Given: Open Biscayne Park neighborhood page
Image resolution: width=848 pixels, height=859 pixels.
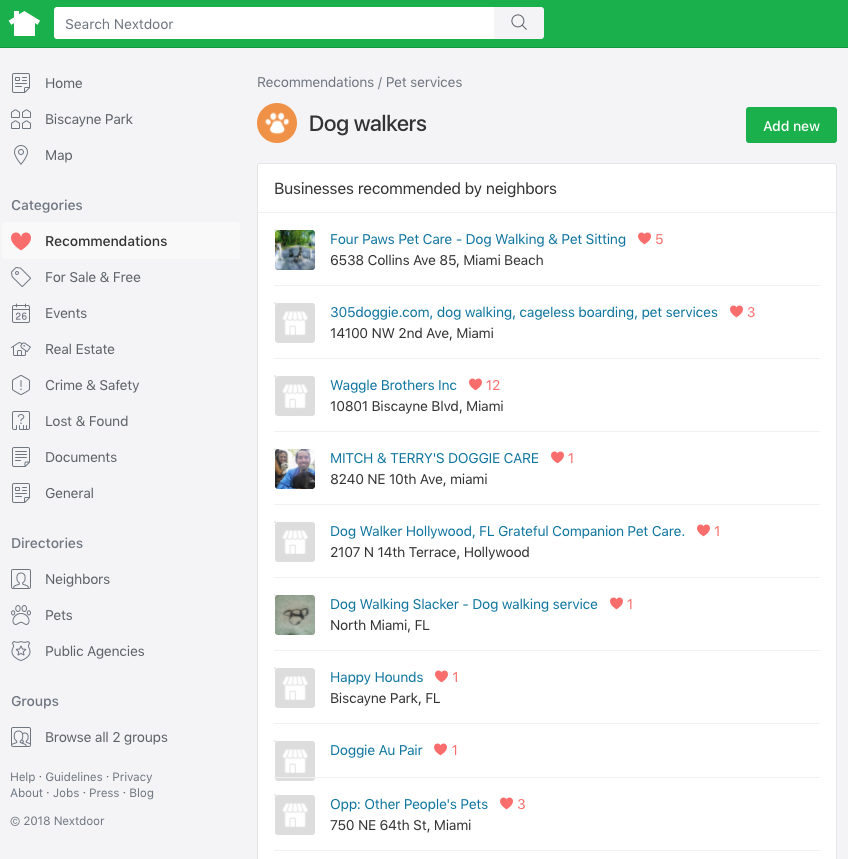Looking at the screenshot, I should (89, 119).
